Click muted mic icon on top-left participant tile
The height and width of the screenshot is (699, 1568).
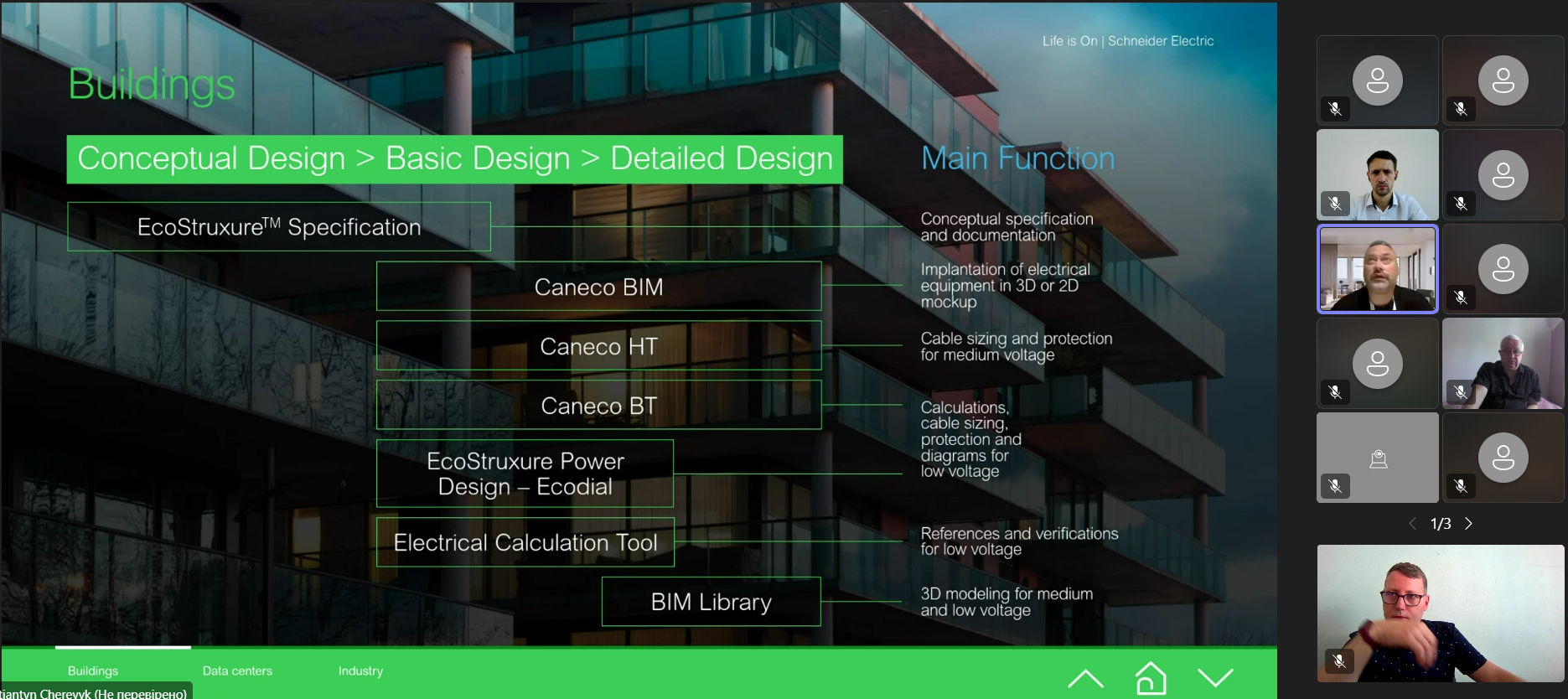click(x=1335, y=109)
